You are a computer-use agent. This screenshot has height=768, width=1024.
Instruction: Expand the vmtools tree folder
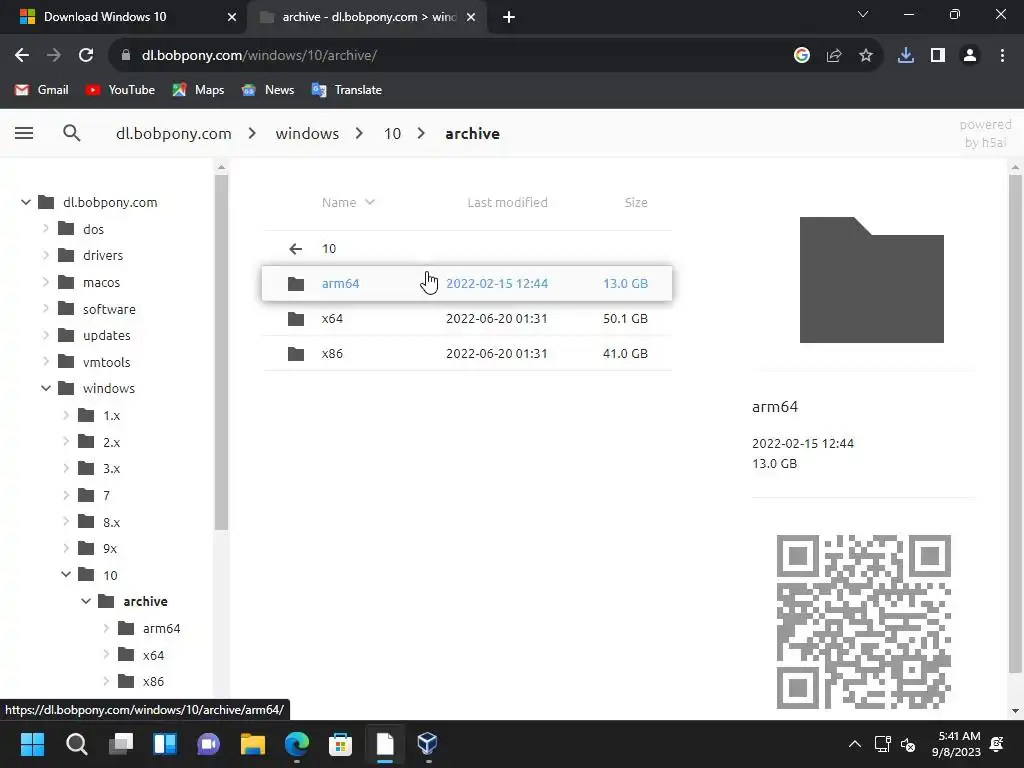click(46, 362)
